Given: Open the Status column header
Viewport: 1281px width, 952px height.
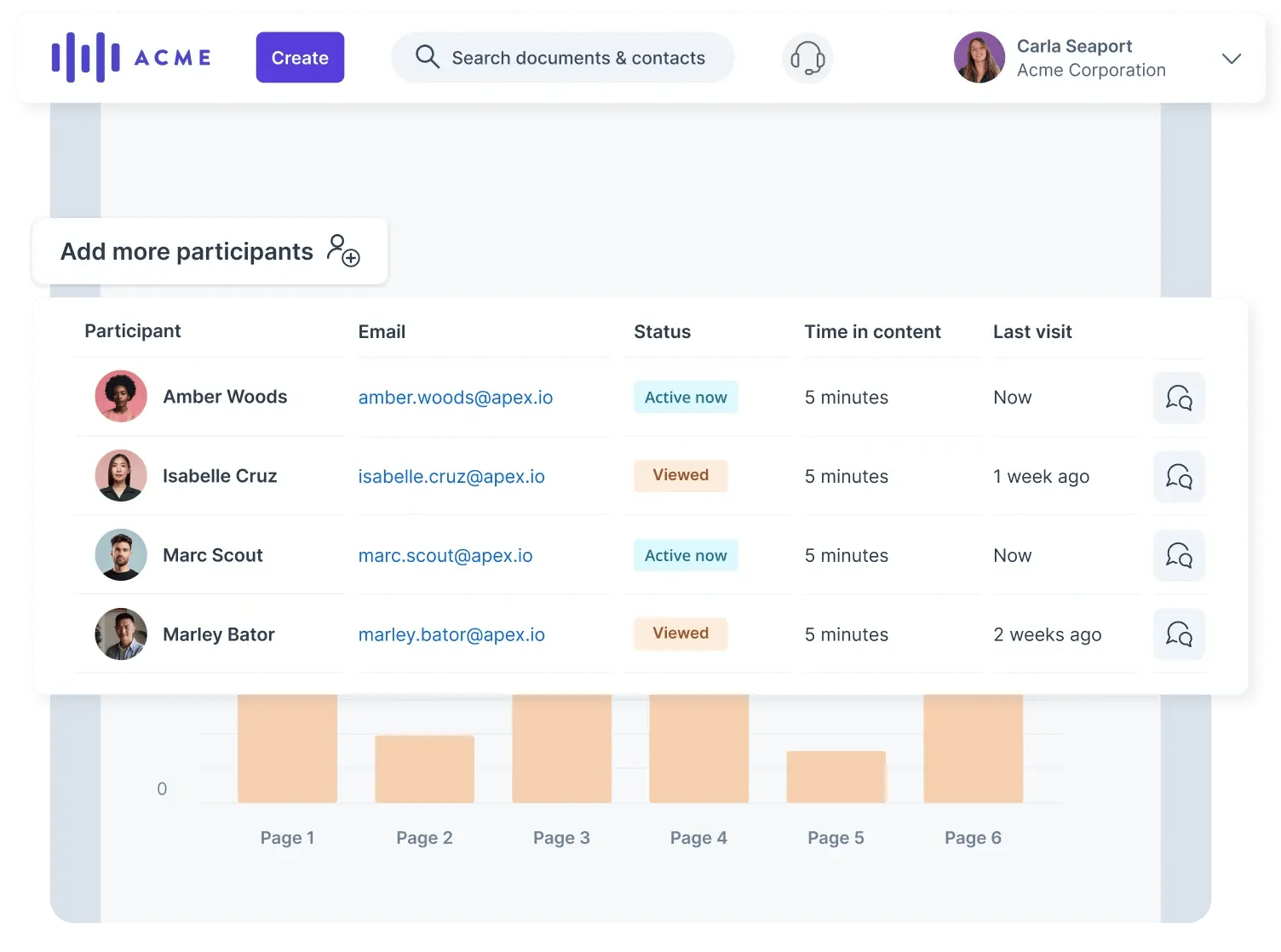Looking at the screenshot, I should [x=662, y=331].
